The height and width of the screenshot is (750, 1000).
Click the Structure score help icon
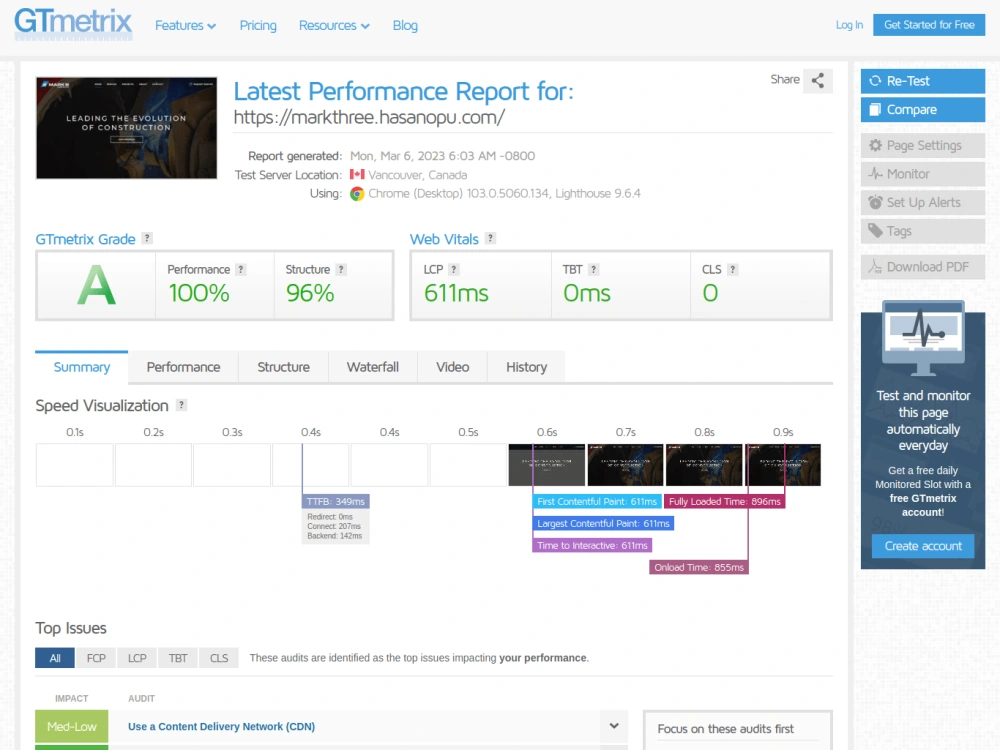pyautogui.click(x=341, y=269)
